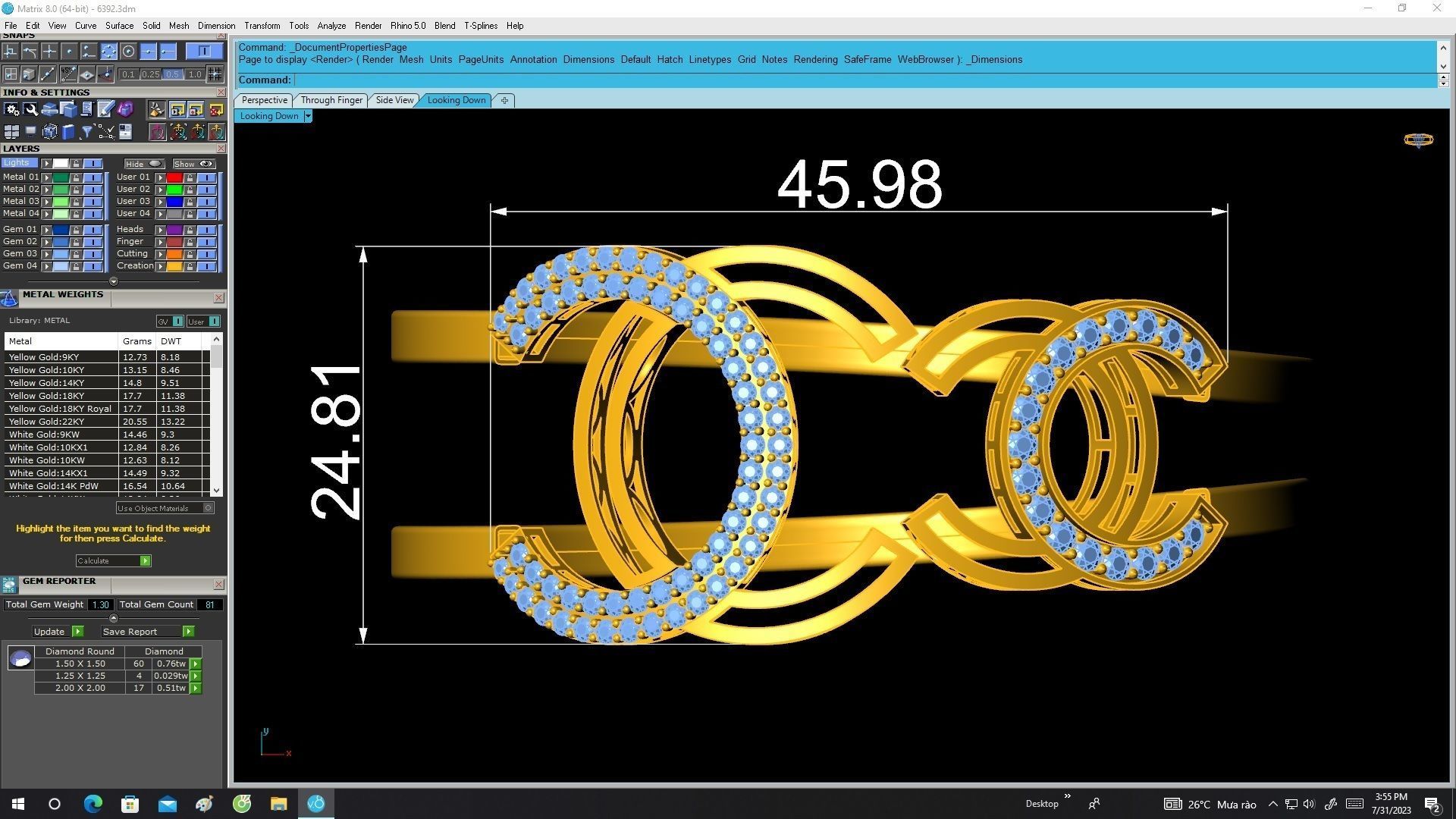Toggle the Point snap icon
Screen dimensions: 1456x819
click(69, 51)
